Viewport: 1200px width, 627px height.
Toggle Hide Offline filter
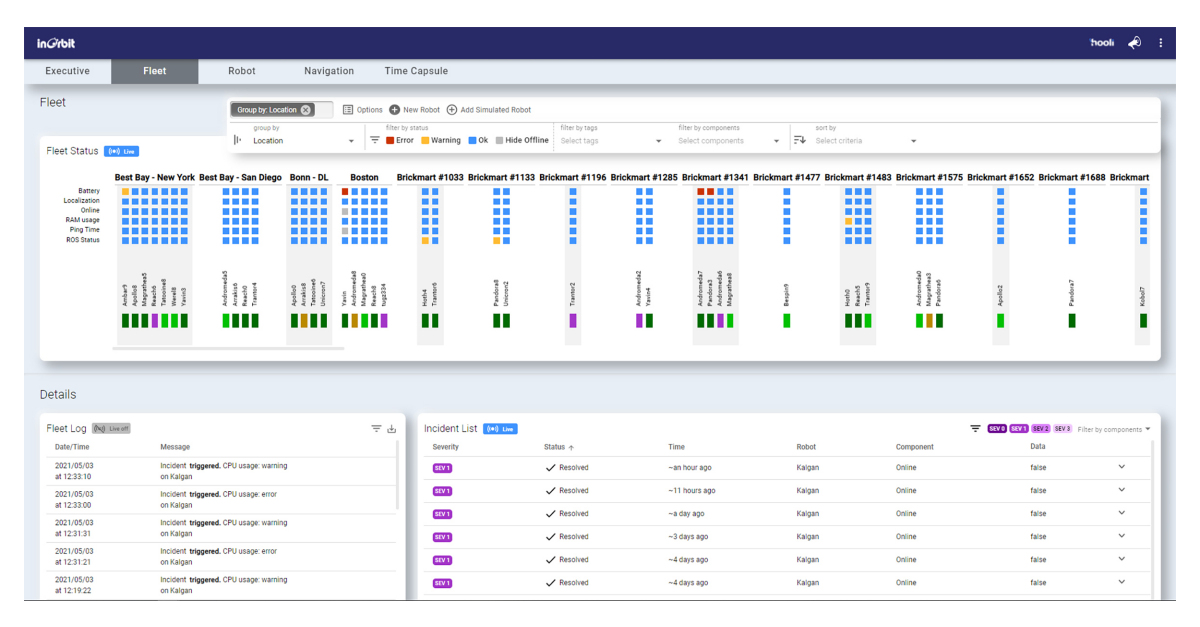pos(522,141)
